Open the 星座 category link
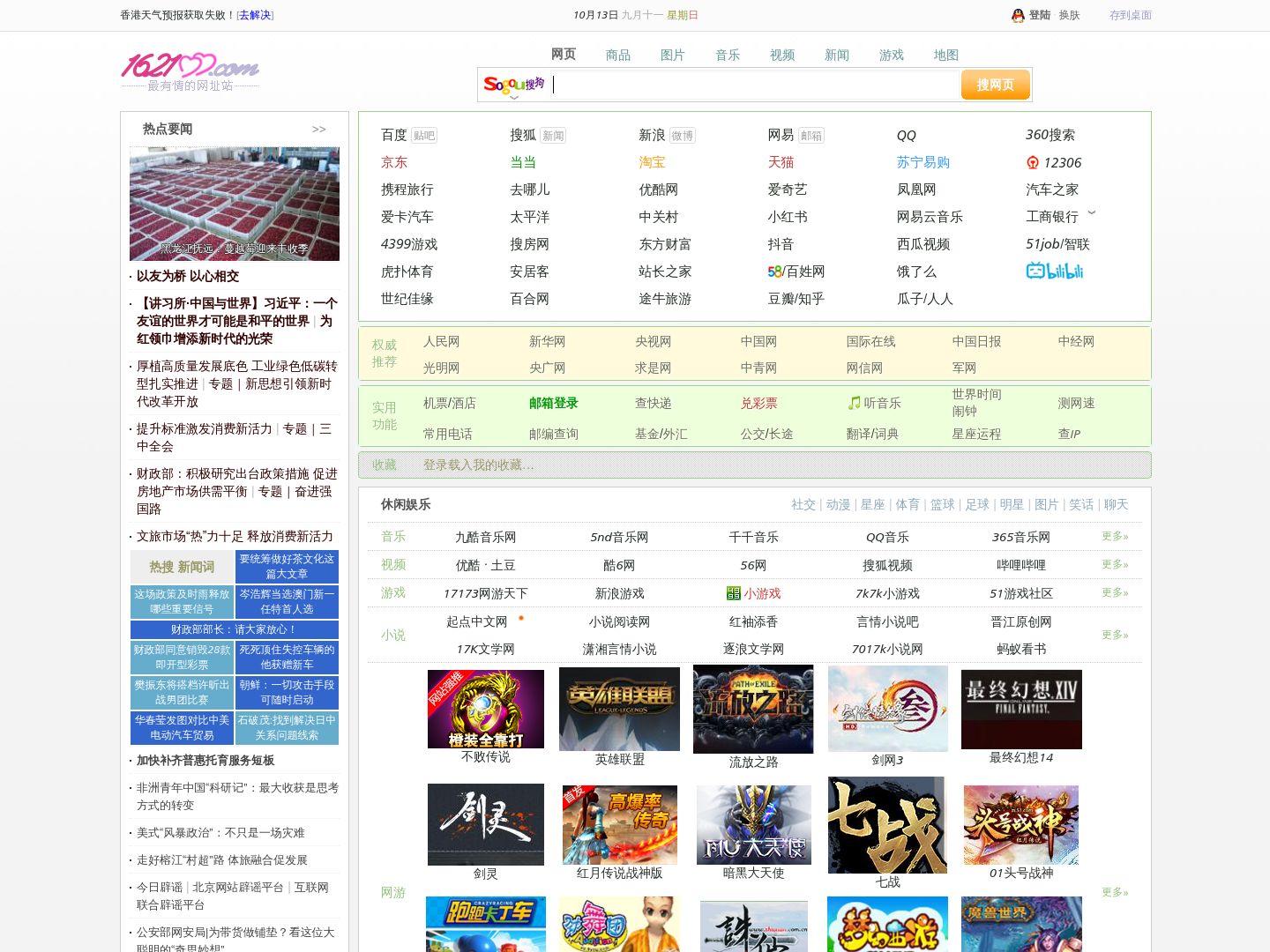This screenshot has width=1270, height=952. pyautogui.click(x=873, y=504)
